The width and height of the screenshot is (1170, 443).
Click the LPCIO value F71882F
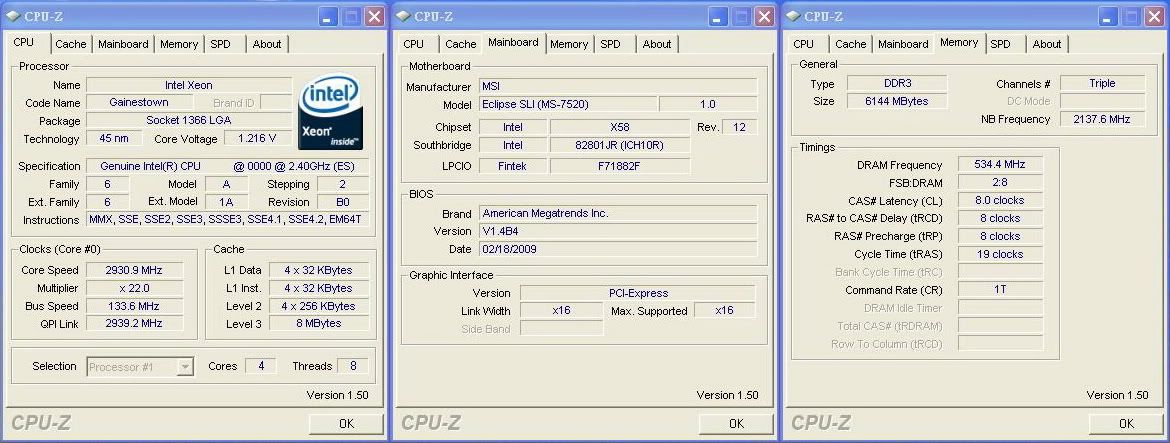pyautogui.click(x=619, y=166)
